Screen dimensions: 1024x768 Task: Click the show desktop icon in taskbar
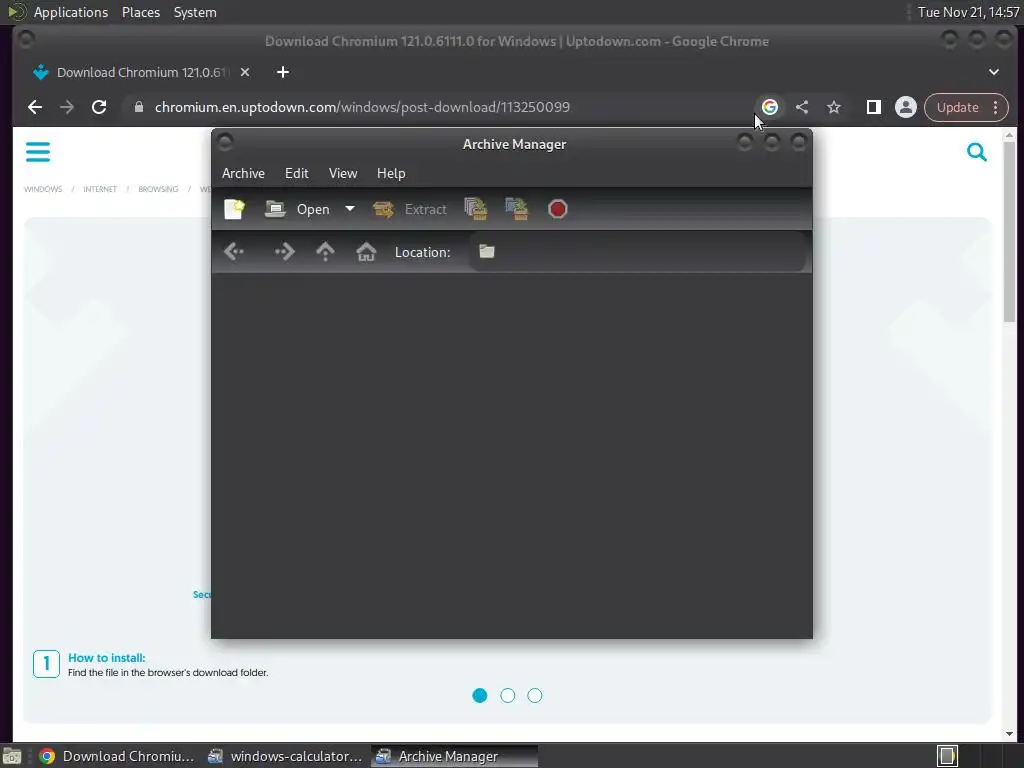12,756
